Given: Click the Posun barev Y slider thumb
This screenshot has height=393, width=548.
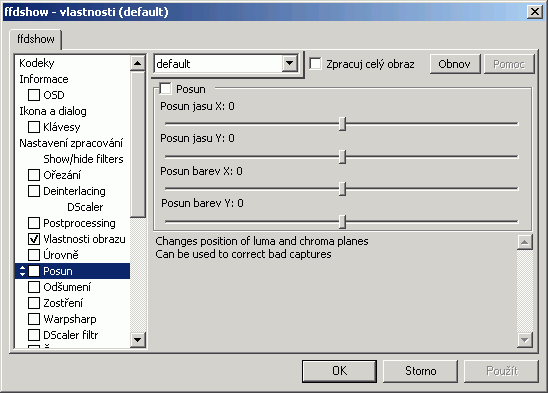Looking at the screenshot, I should 342,222.
